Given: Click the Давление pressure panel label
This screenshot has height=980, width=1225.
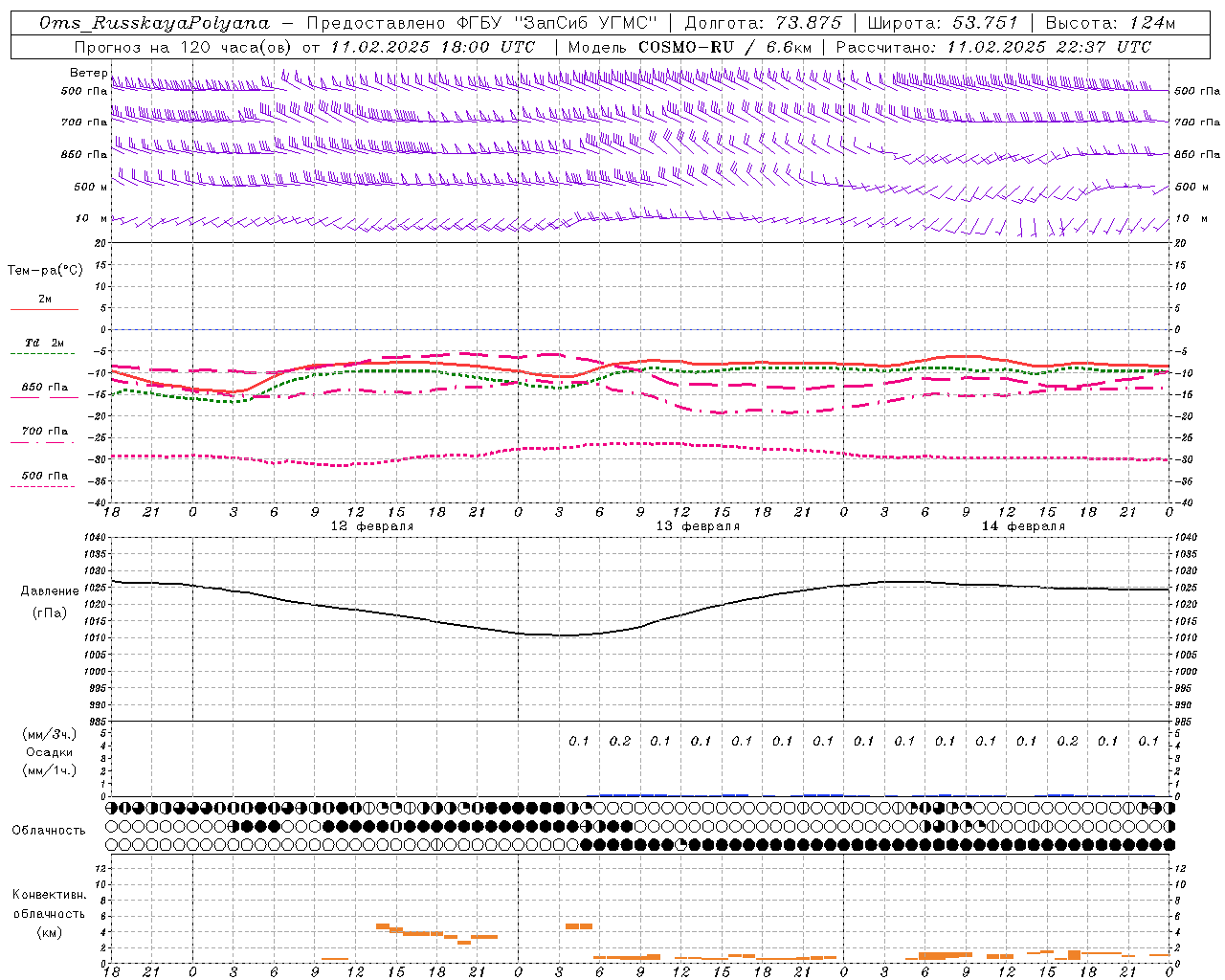Looking at the screenshot, I should [50, 591].
